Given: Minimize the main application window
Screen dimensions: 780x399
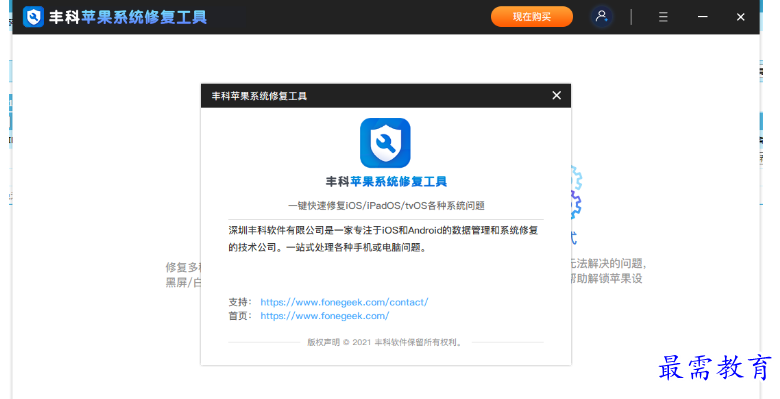Looking at the screenshot, I should click(702, 17).
